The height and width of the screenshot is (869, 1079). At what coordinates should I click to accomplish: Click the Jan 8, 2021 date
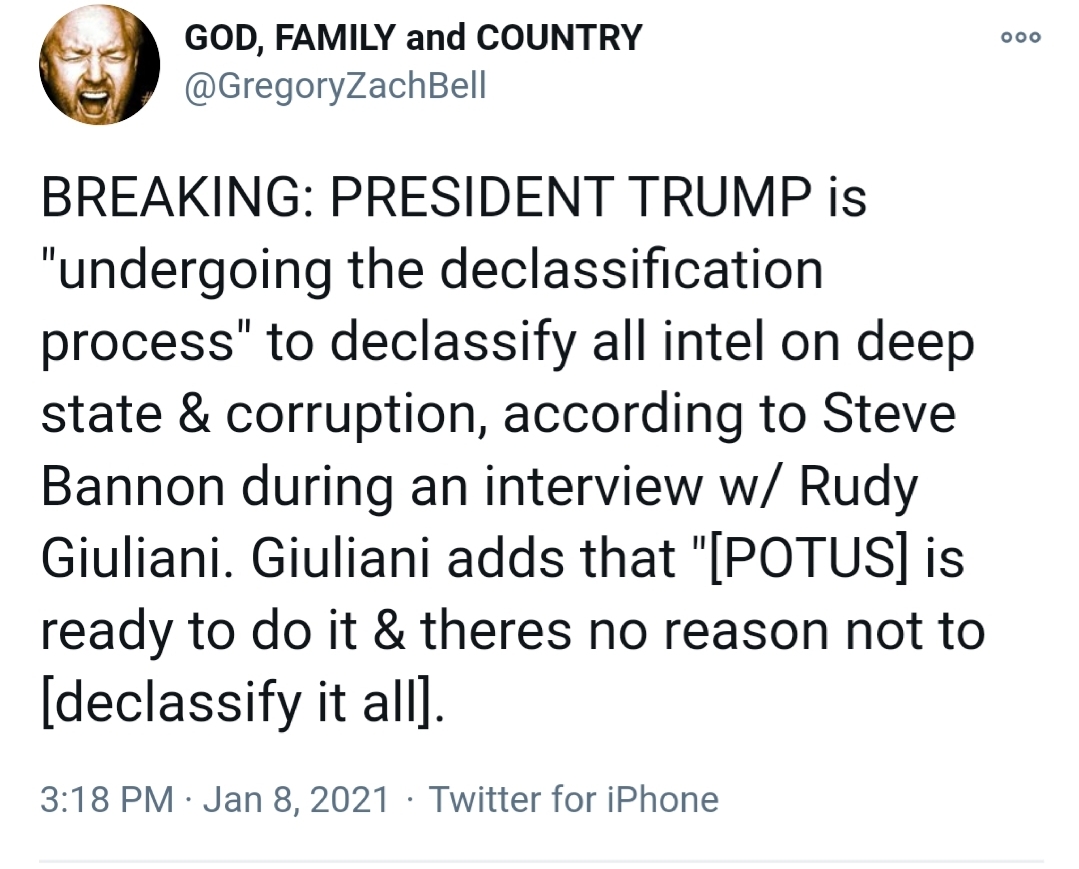click(297, 800)
